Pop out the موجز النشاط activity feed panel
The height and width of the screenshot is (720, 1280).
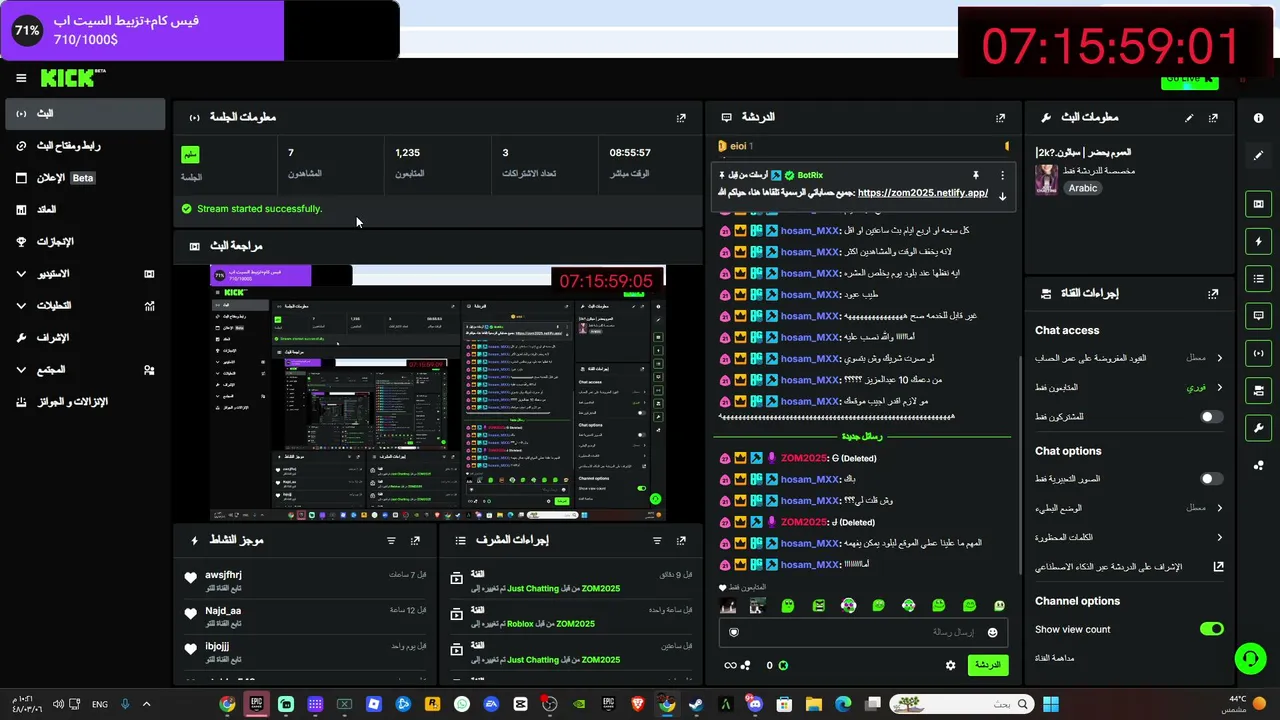coord(415,540)
